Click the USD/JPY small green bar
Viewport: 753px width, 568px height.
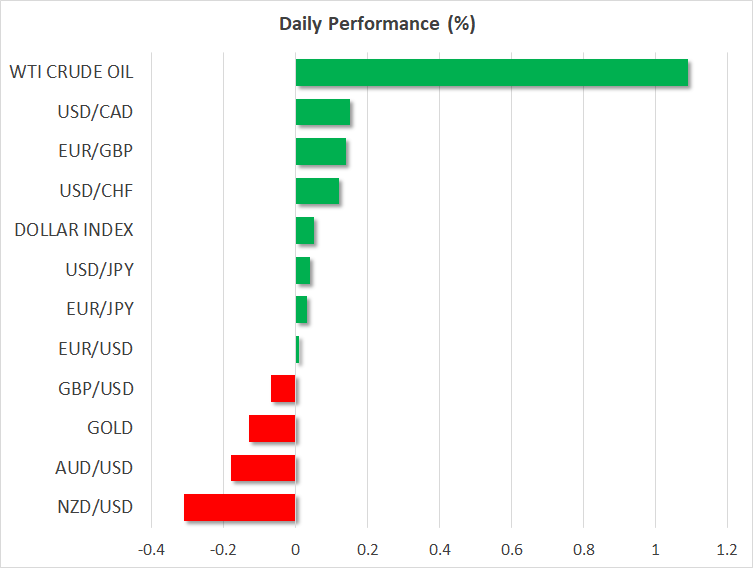pyautogui.click(x=303, y=270)
